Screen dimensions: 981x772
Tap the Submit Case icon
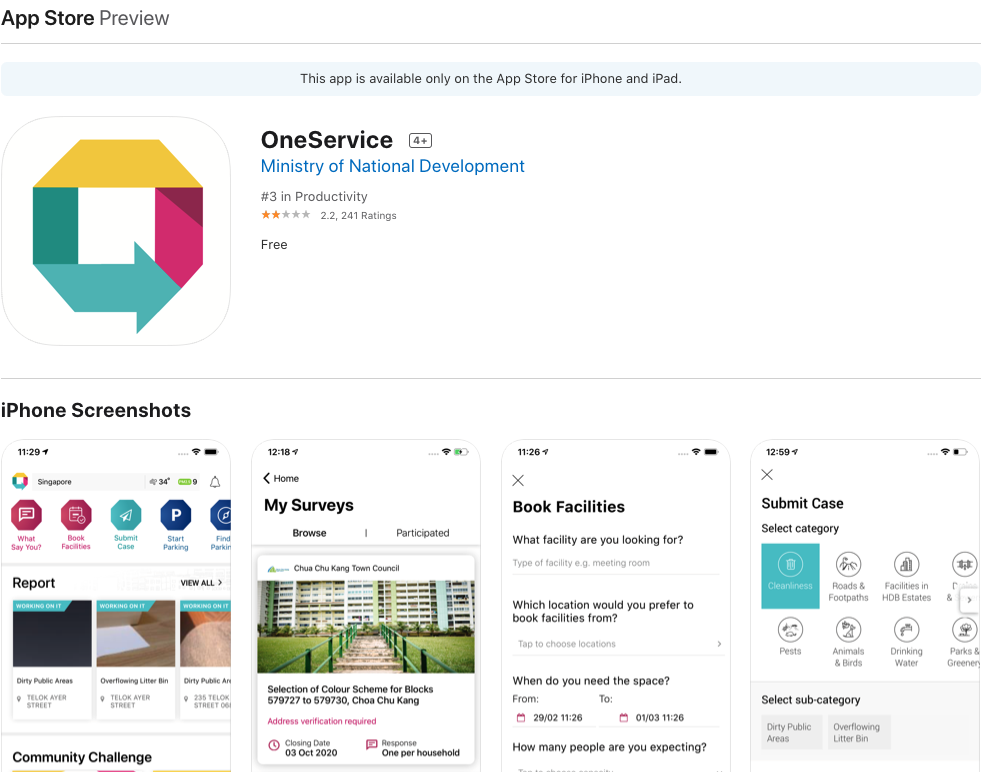(126, 516)
